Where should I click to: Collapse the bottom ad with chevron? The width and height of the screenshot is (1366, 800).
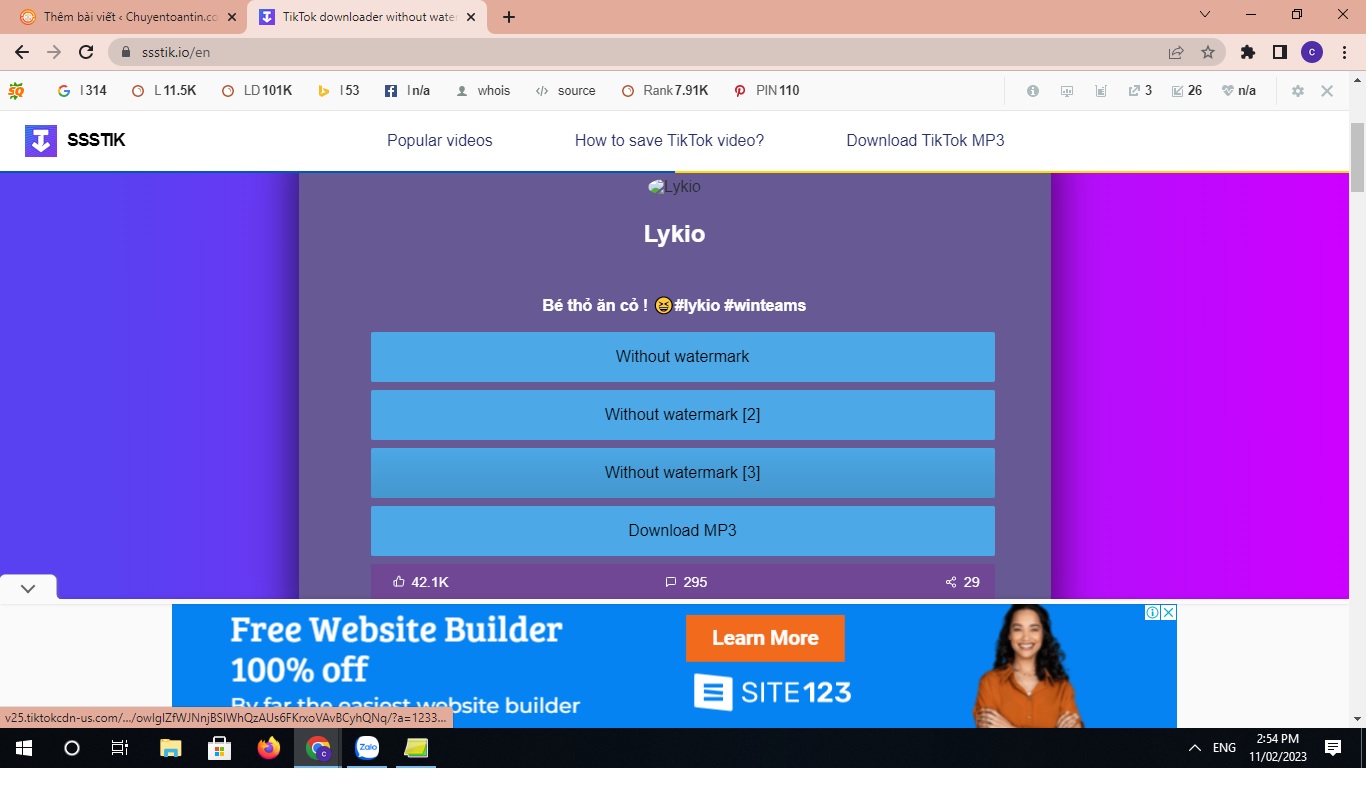tap(28, 589)
